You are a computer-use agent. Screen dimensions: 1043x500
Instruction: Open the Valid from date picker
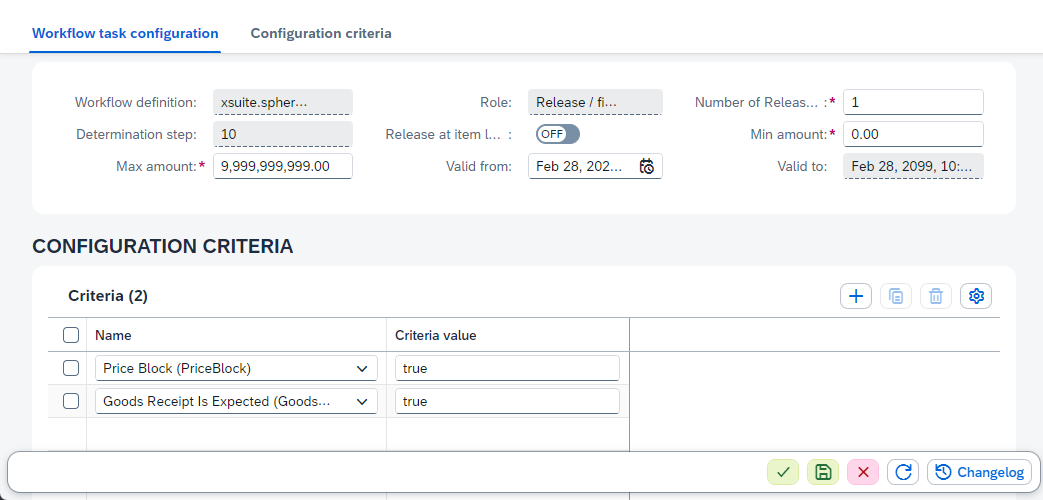[647, 166]
